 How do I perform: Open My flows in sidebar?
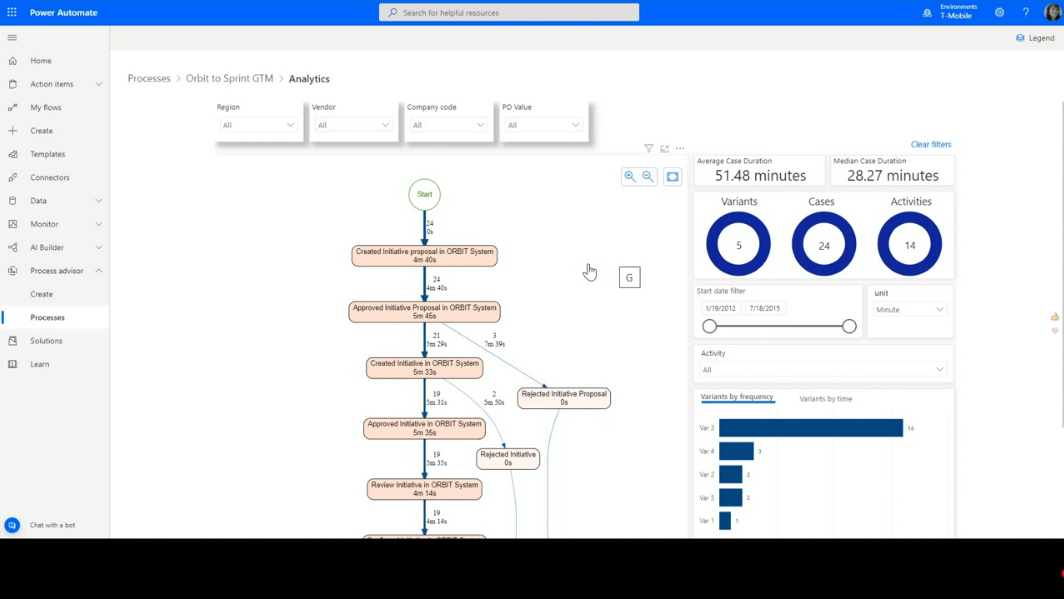click(x=45, y=107)
